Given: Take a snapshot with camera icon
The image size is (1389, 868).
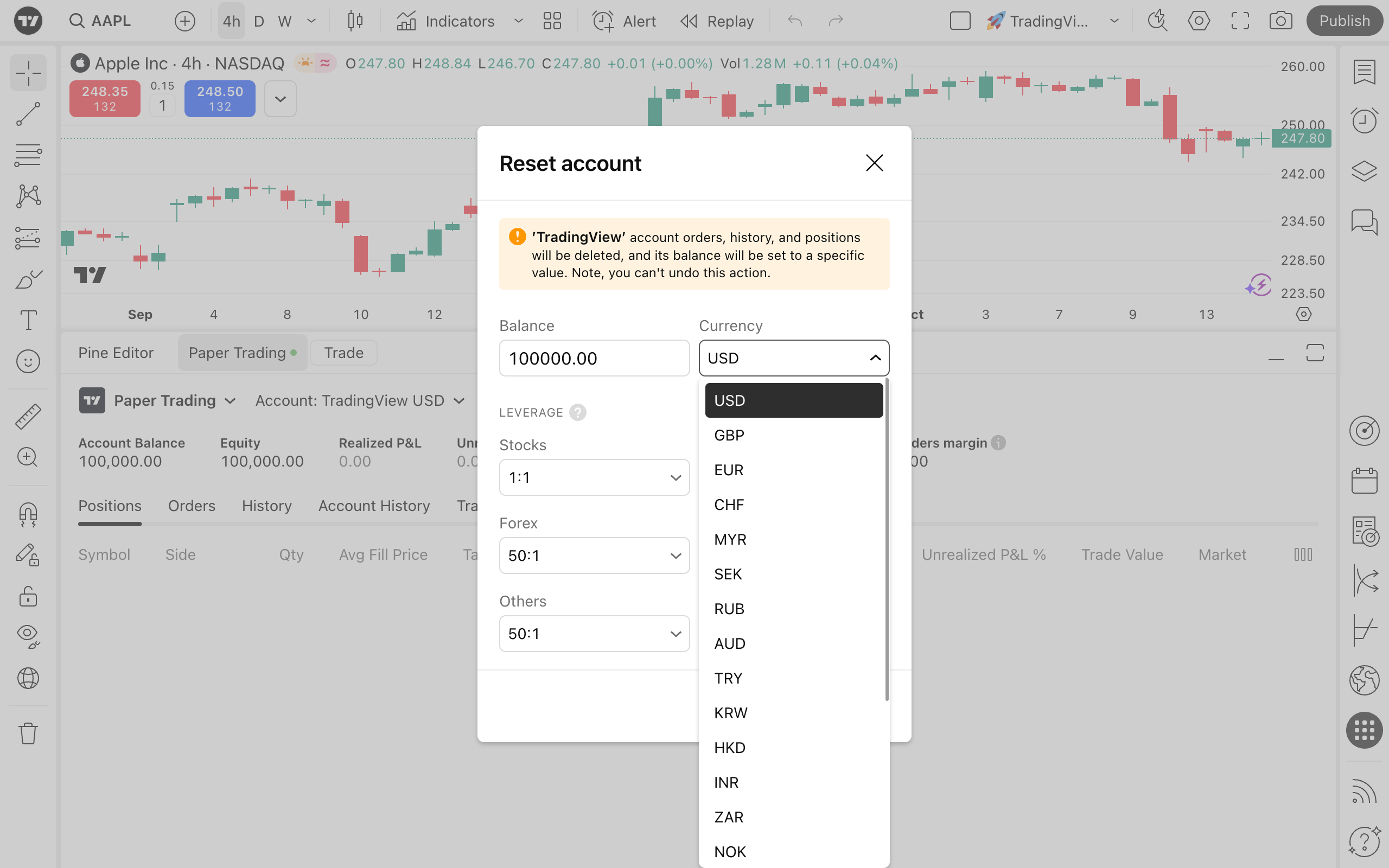Looking at the screenshot, I should pos(1280,21).
